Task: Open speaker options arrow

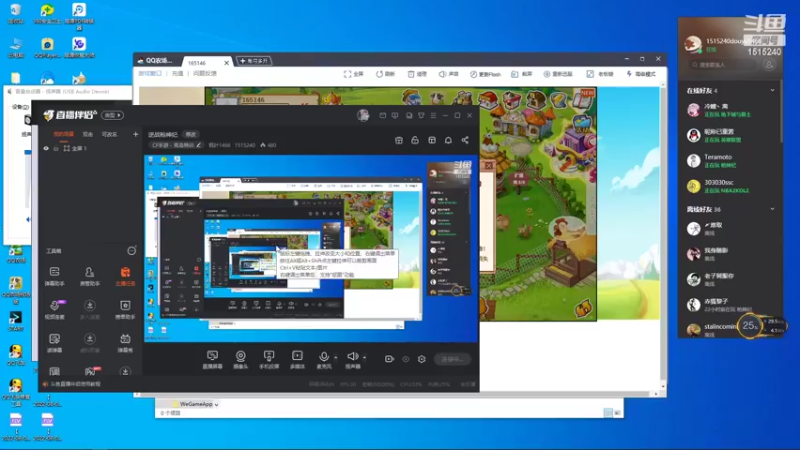Action: click(x=364, y=357)
